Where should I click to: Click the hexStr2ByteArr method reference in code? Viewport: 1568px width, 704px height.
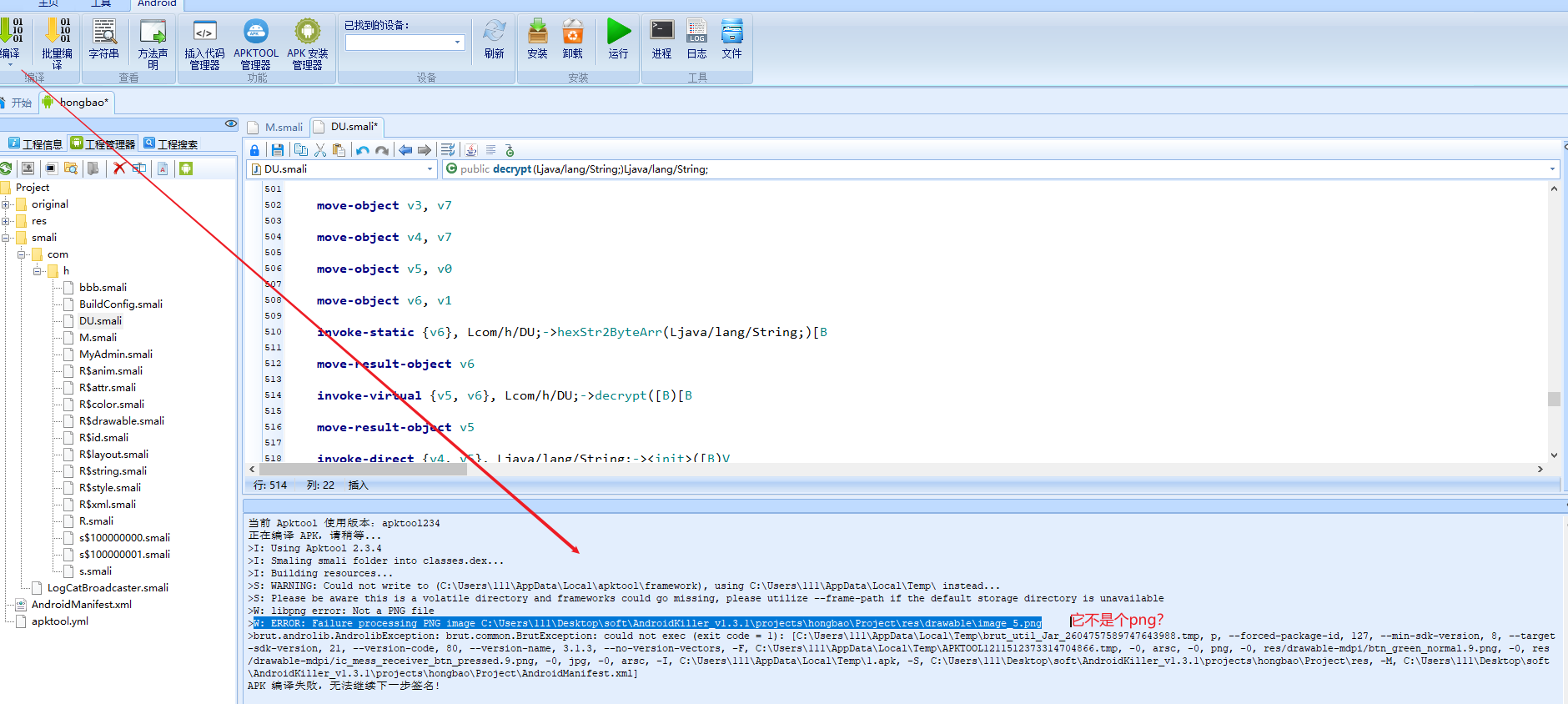(x=609, y=332)
